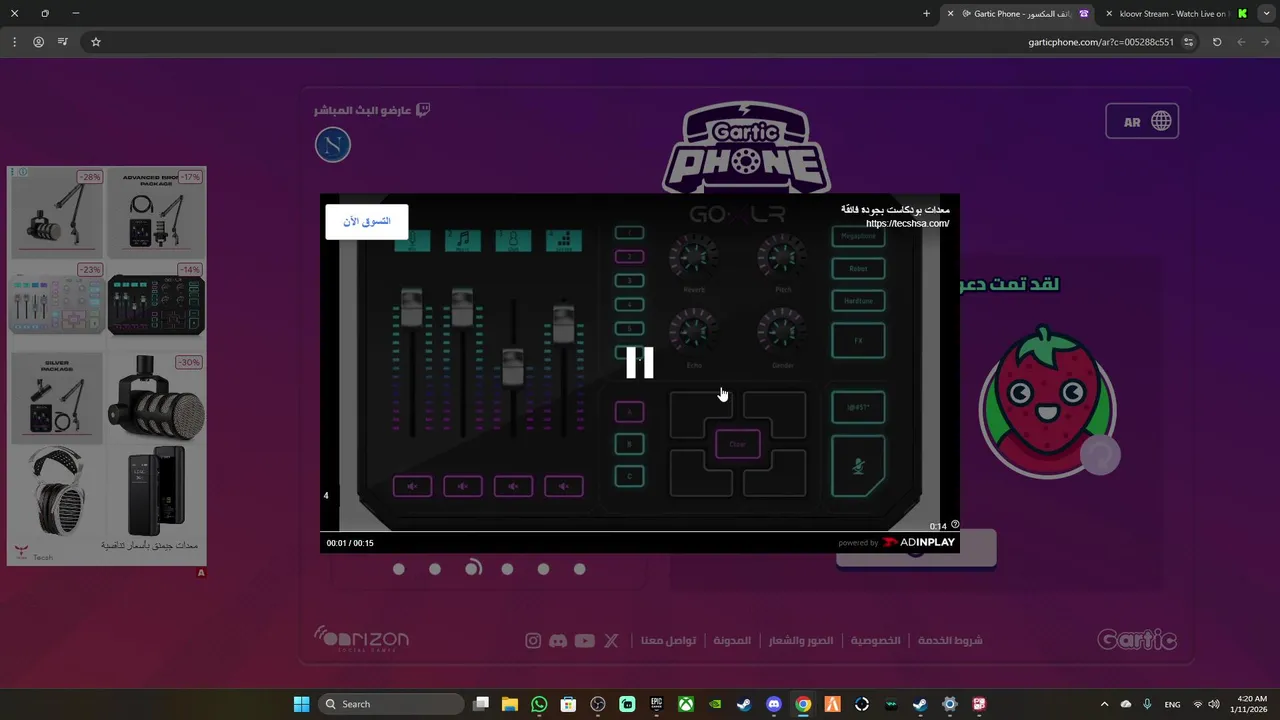Open Epic Games Launcher in the taskbar

click(656, 704)
